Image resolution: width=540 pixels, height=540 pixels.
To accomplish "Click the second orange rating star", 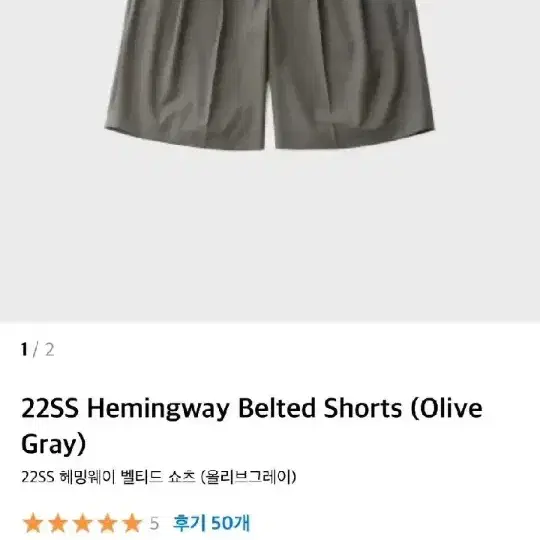I will (58, 523).
